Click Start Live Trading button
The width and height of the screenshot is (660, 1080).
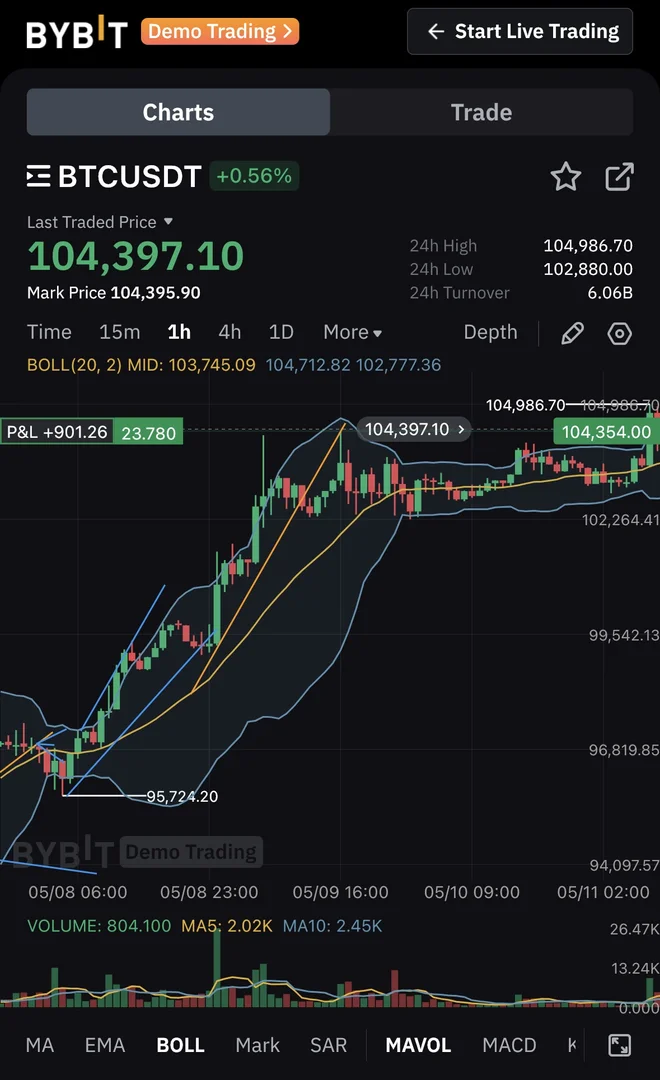tap(520, 32)
